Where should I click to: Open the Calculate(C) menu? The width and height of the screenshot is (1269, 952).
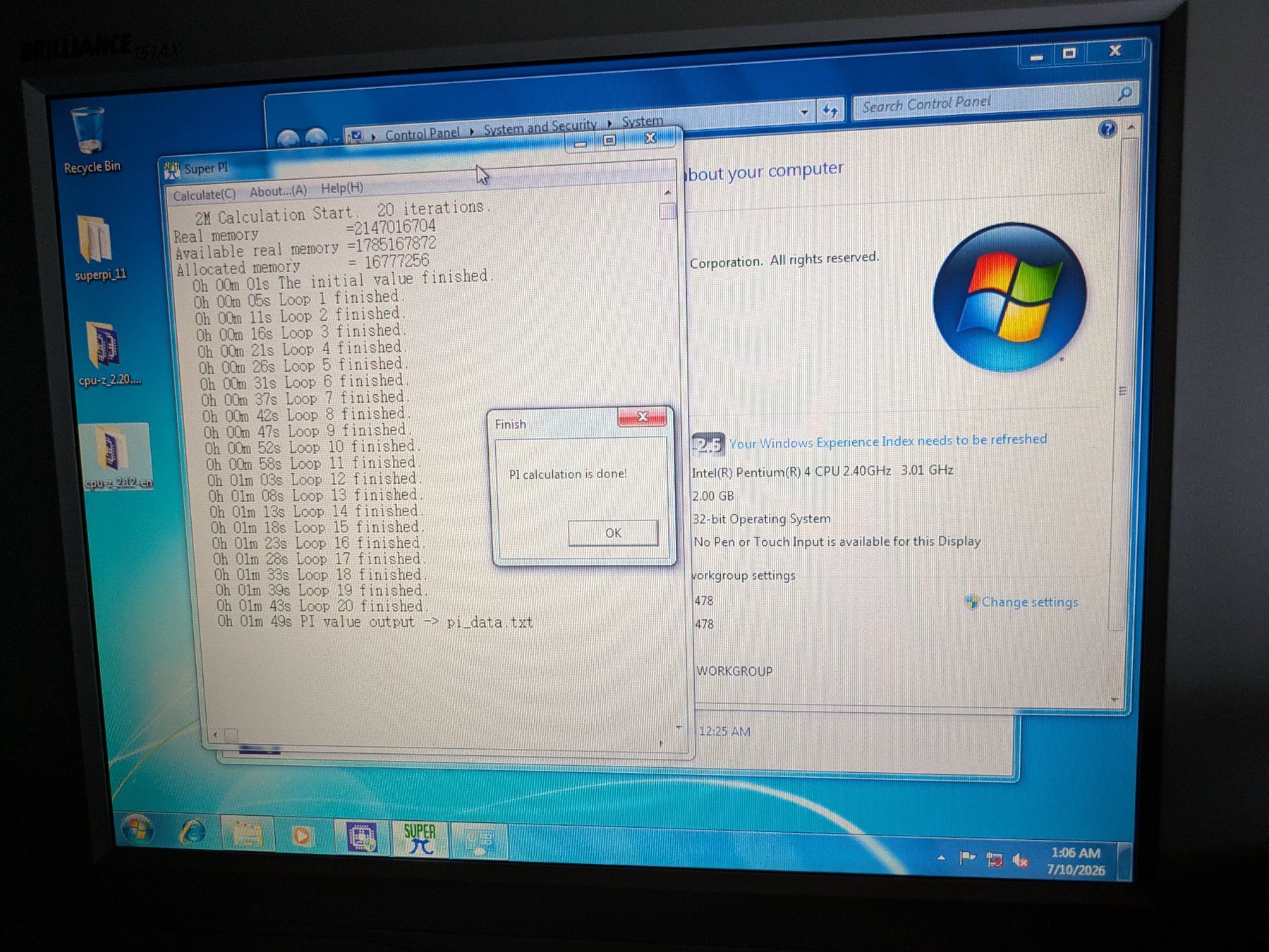point(205,195)
